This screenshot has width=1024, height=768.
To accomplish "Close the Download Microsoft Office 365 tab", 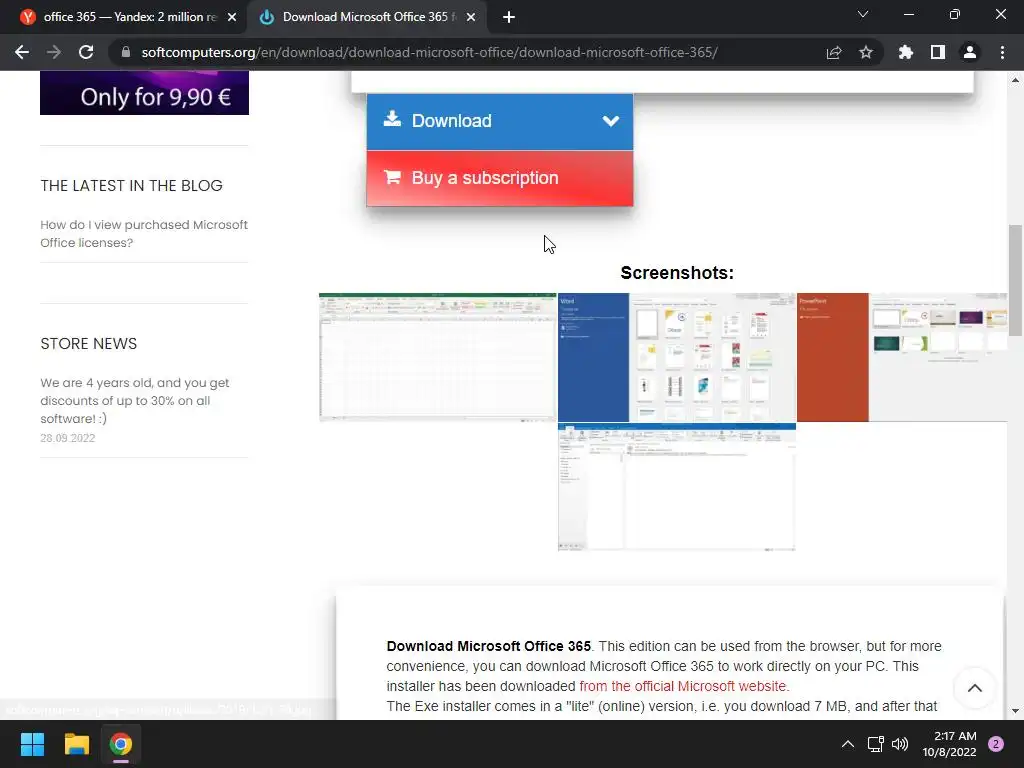I will click(471, 17).
